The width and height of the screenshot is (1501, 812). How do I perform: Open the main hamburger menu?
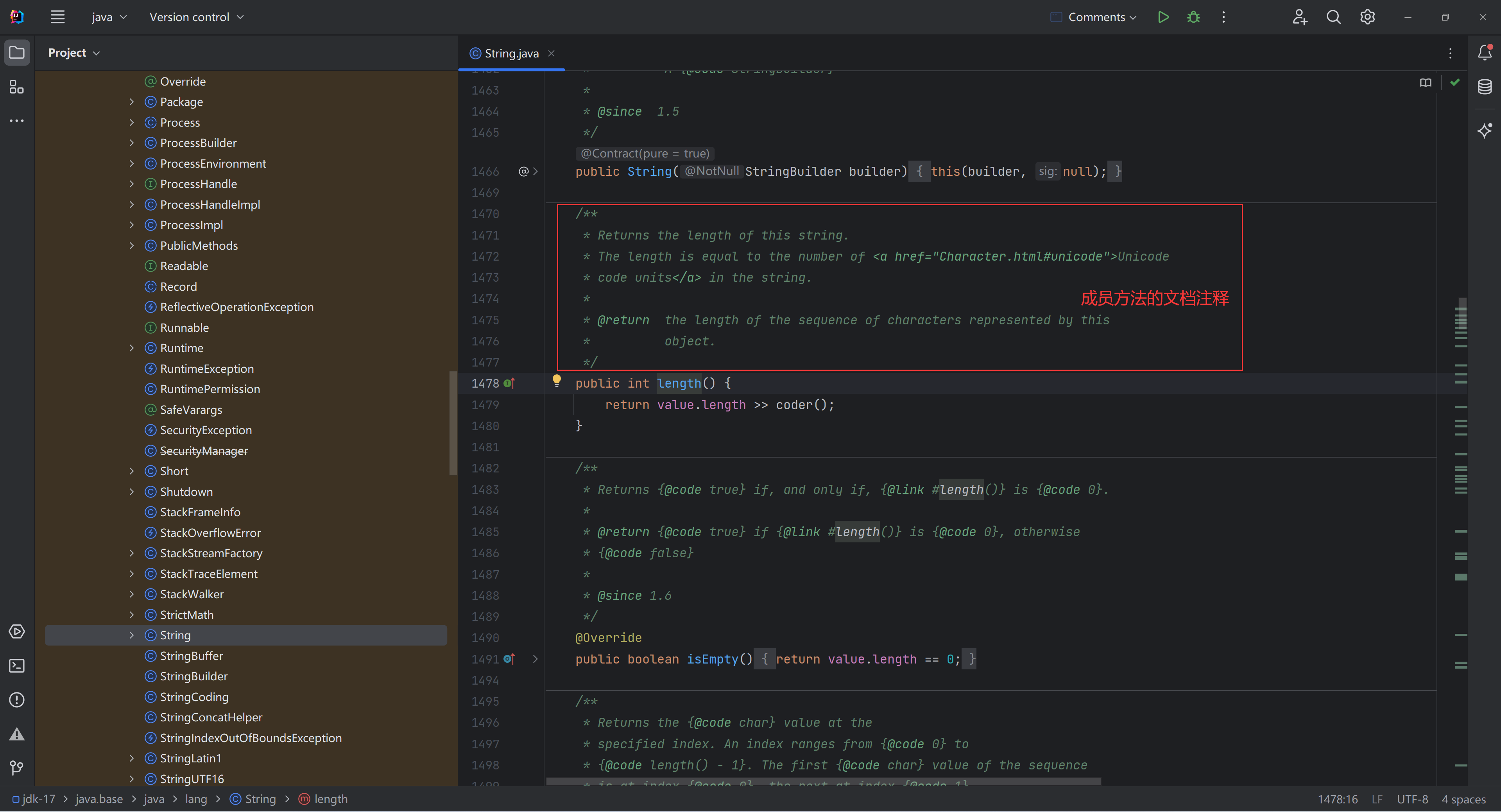[x=57, y=17]
